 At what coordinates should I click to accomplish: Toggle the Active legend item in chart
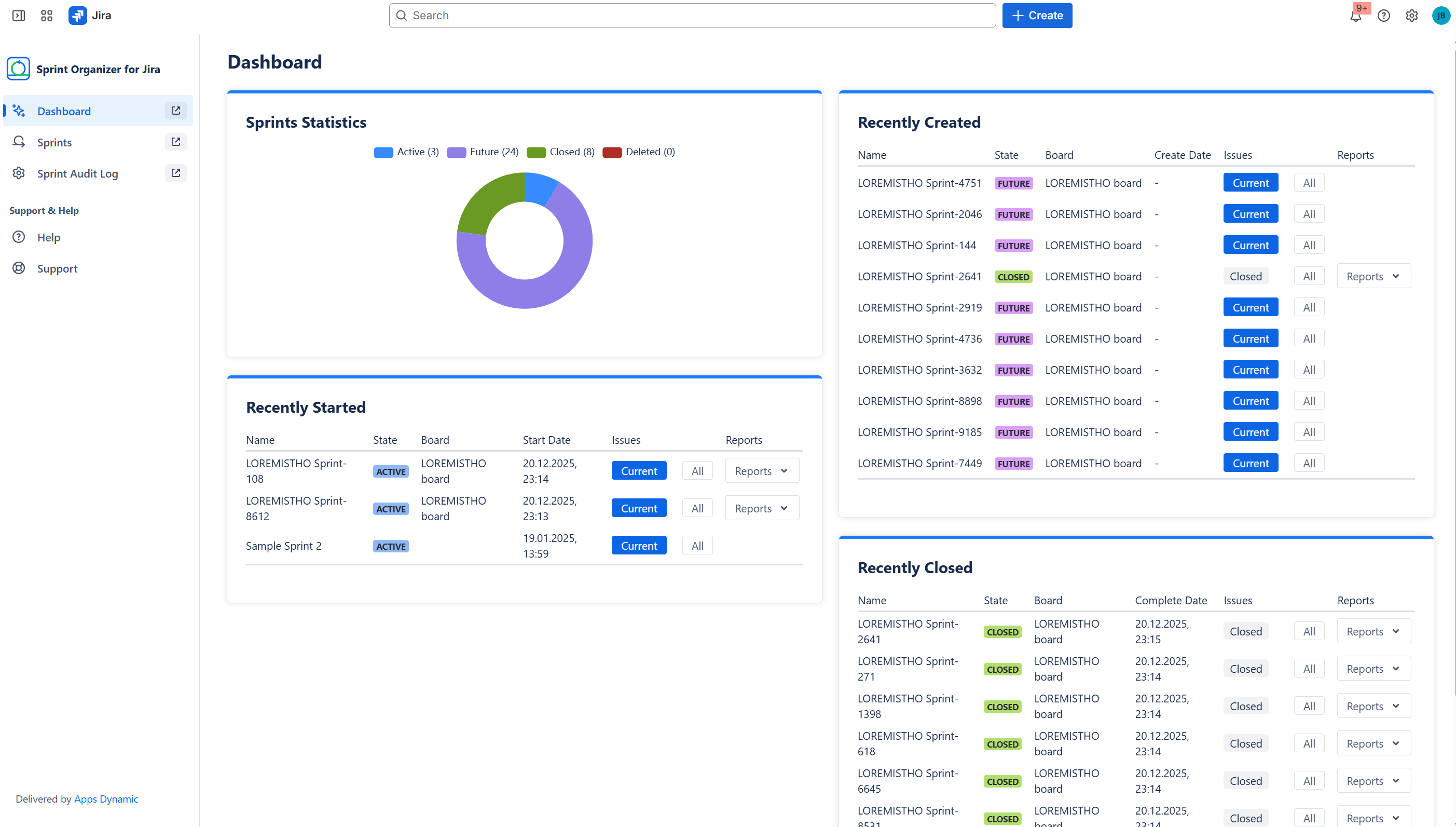tap(406, 152)
